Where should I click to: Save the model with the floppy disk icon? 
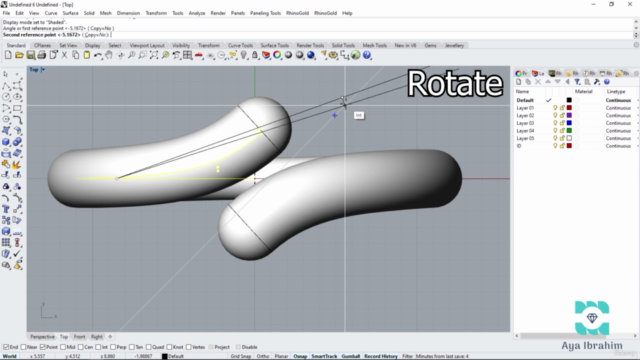click(x=31, y=55)
